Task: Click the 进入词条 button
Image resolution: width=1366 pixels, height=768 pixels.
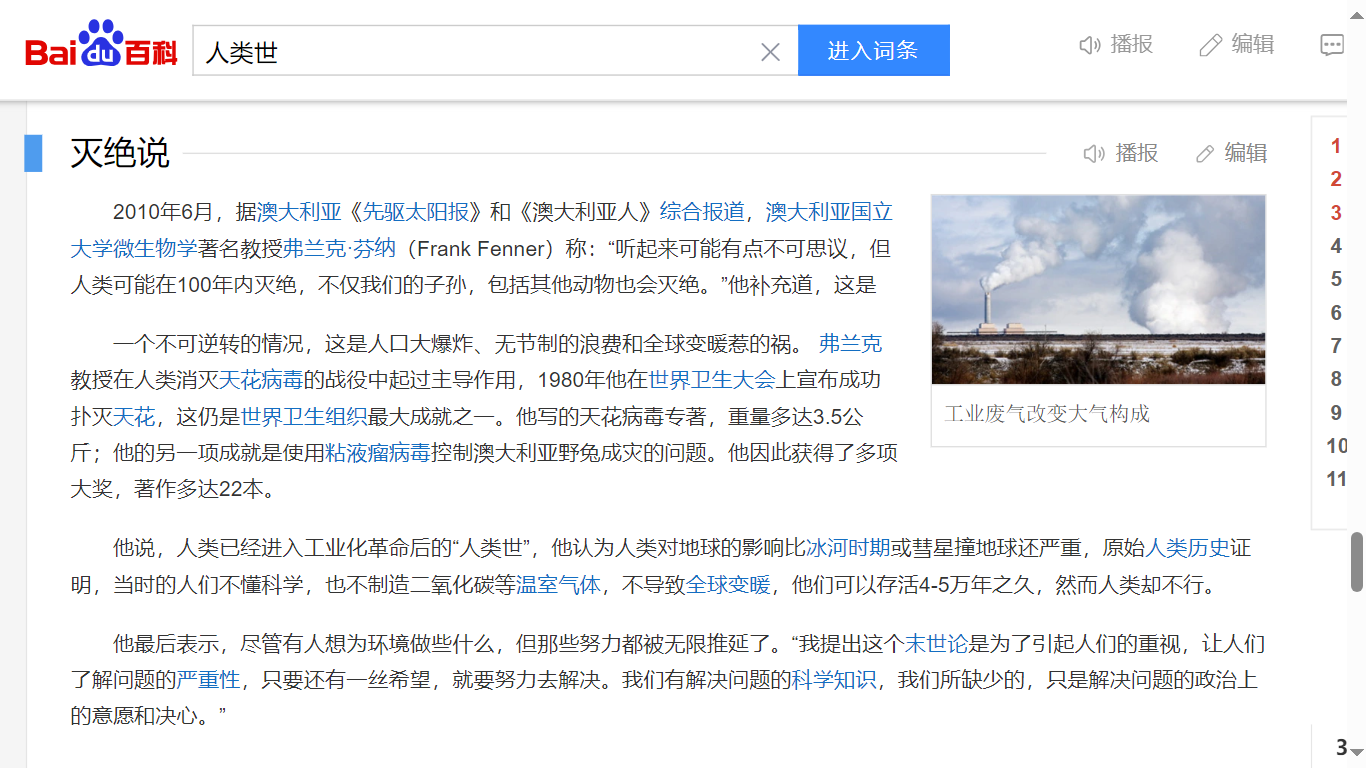Action: tap(873, 50)
